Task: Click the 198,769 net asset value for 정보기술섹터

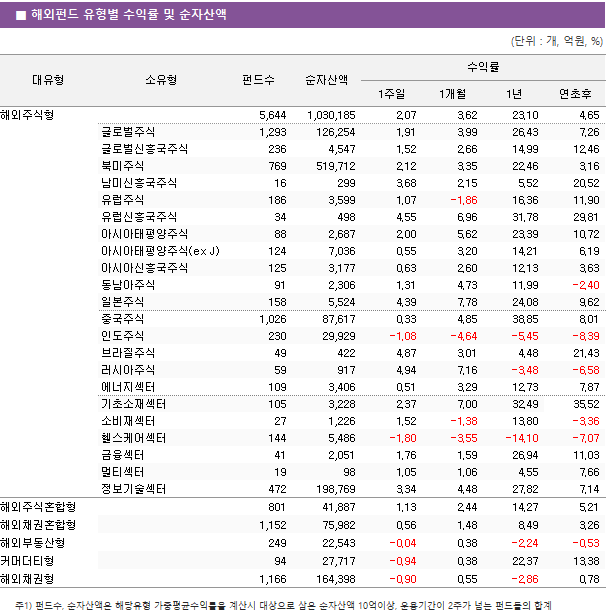Action: [x=336, y=489]
